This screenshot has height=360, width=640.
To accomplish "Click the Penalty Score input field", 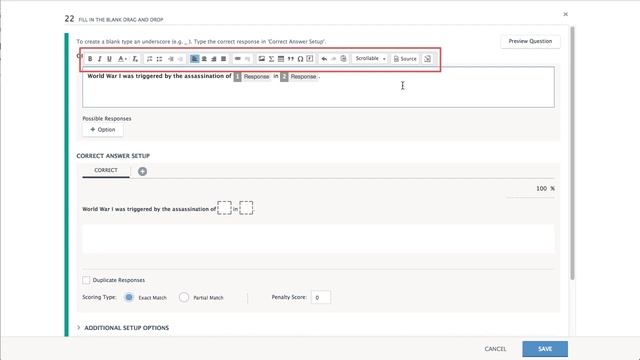I will (x=321, y=297).
